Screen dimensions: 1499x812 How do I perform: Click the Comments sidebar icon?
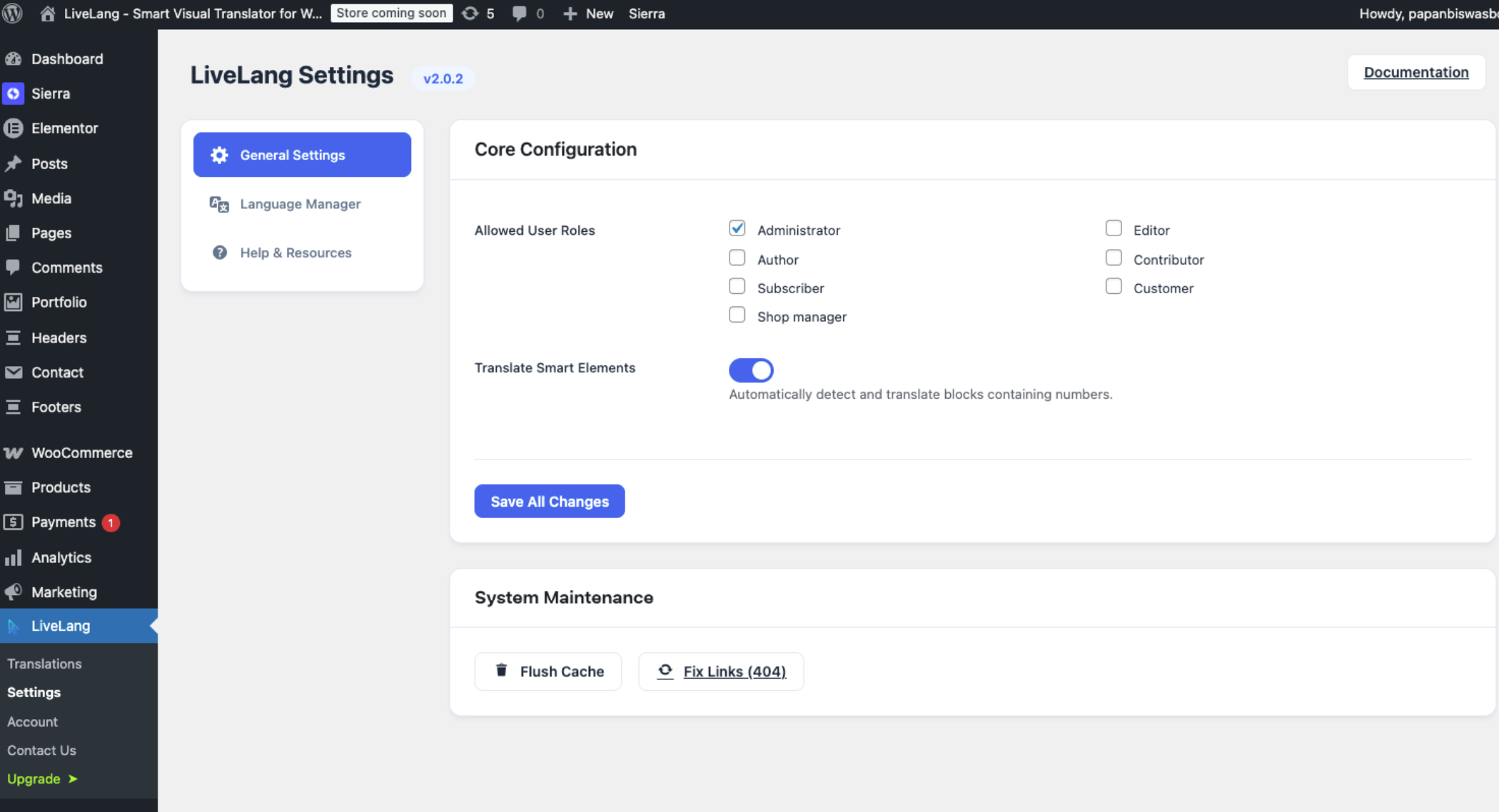[14, 268]
